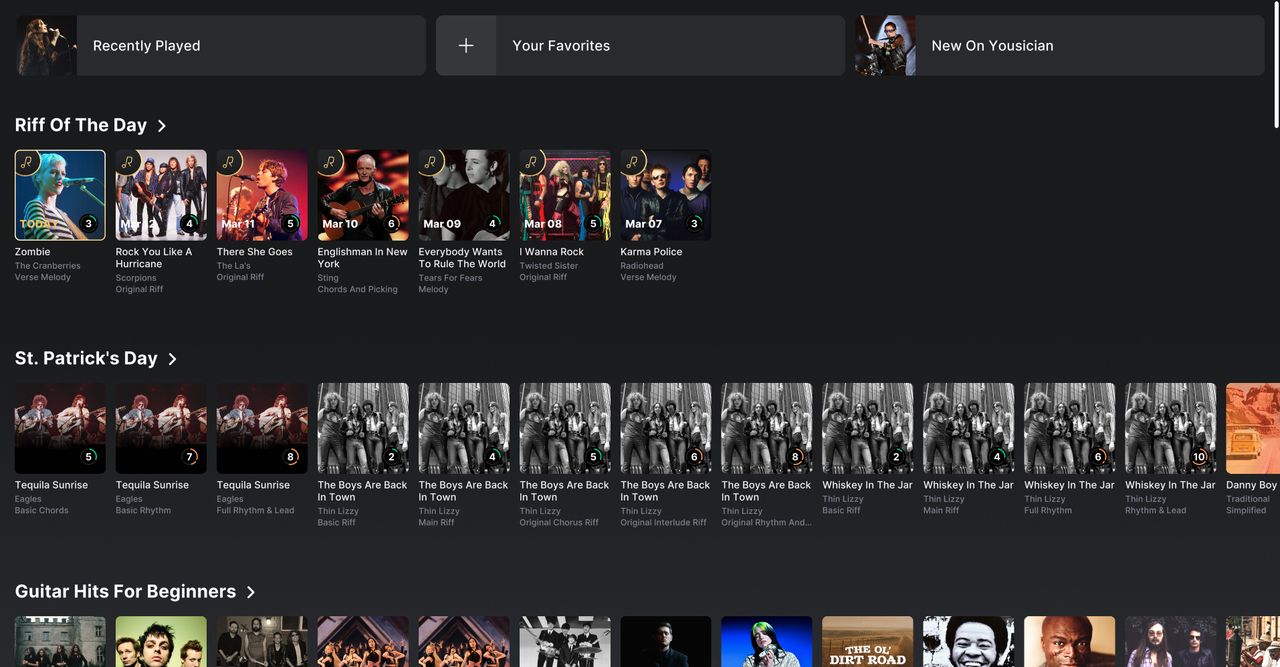The image size is (1280, 667).
Task: Click level 10 badge on Whiskey In The Jar
Action: click(1199, 456)
